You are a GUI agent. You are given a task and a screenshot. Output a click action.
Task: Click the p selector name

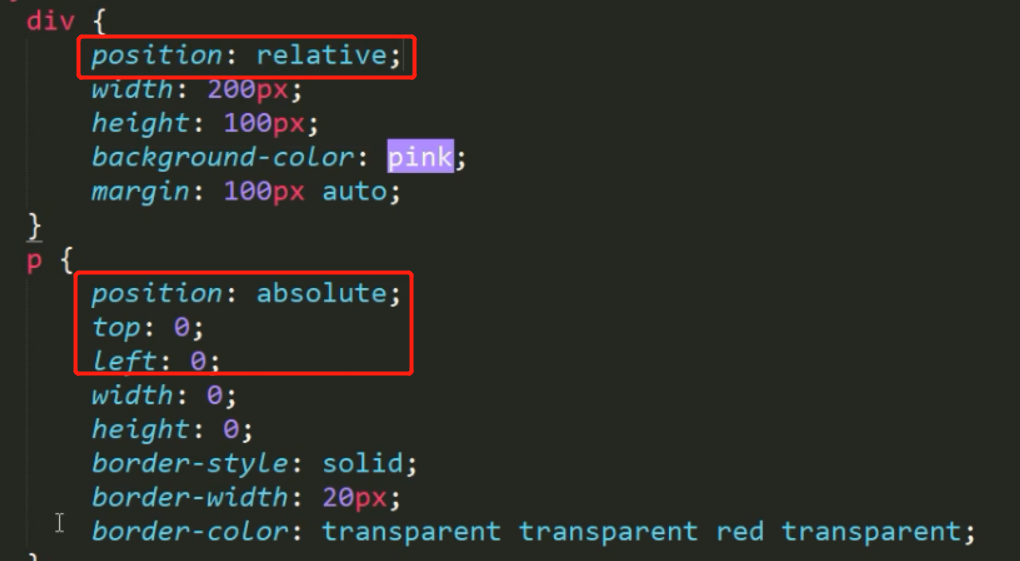(34, 262)
